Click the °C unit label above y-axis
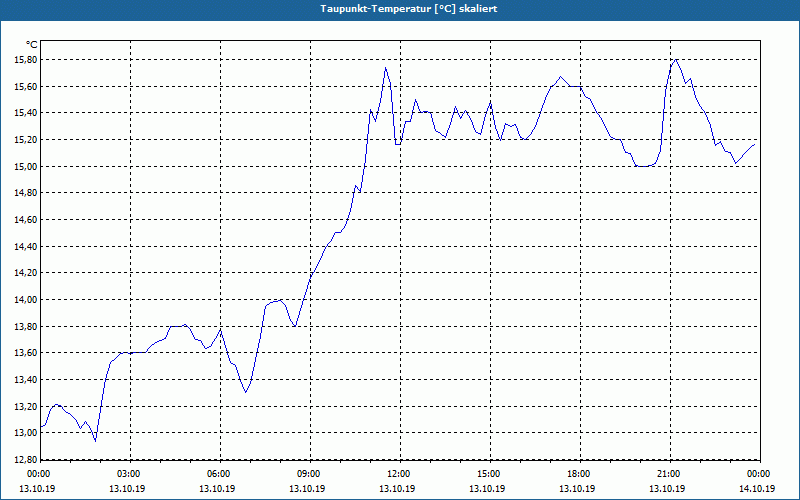Image resolution: width=800 pixels, height=500 pixels. [31, 45]
